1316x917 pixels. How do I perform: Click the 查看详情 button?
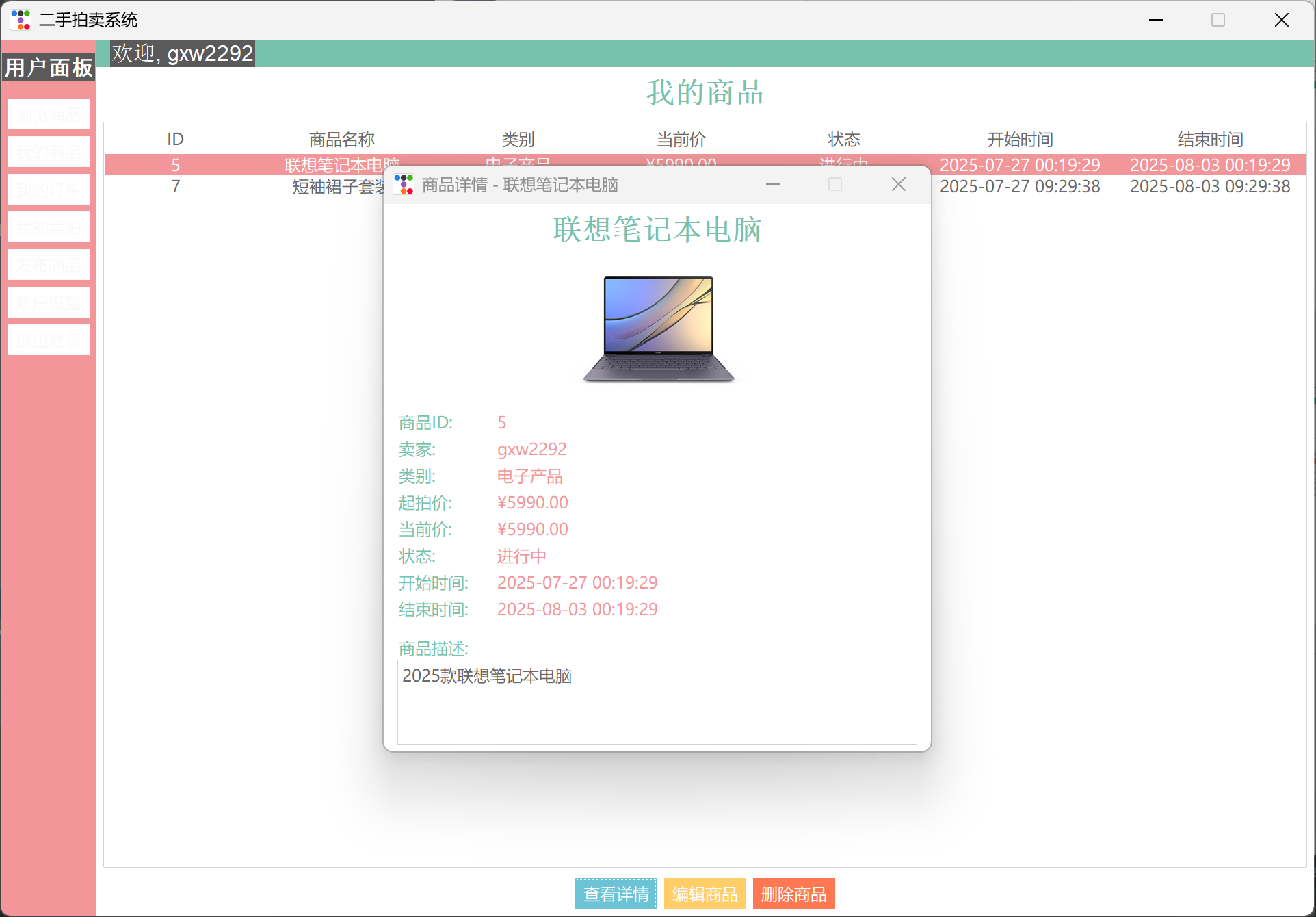pyautogui.click(x=616, y=894)
